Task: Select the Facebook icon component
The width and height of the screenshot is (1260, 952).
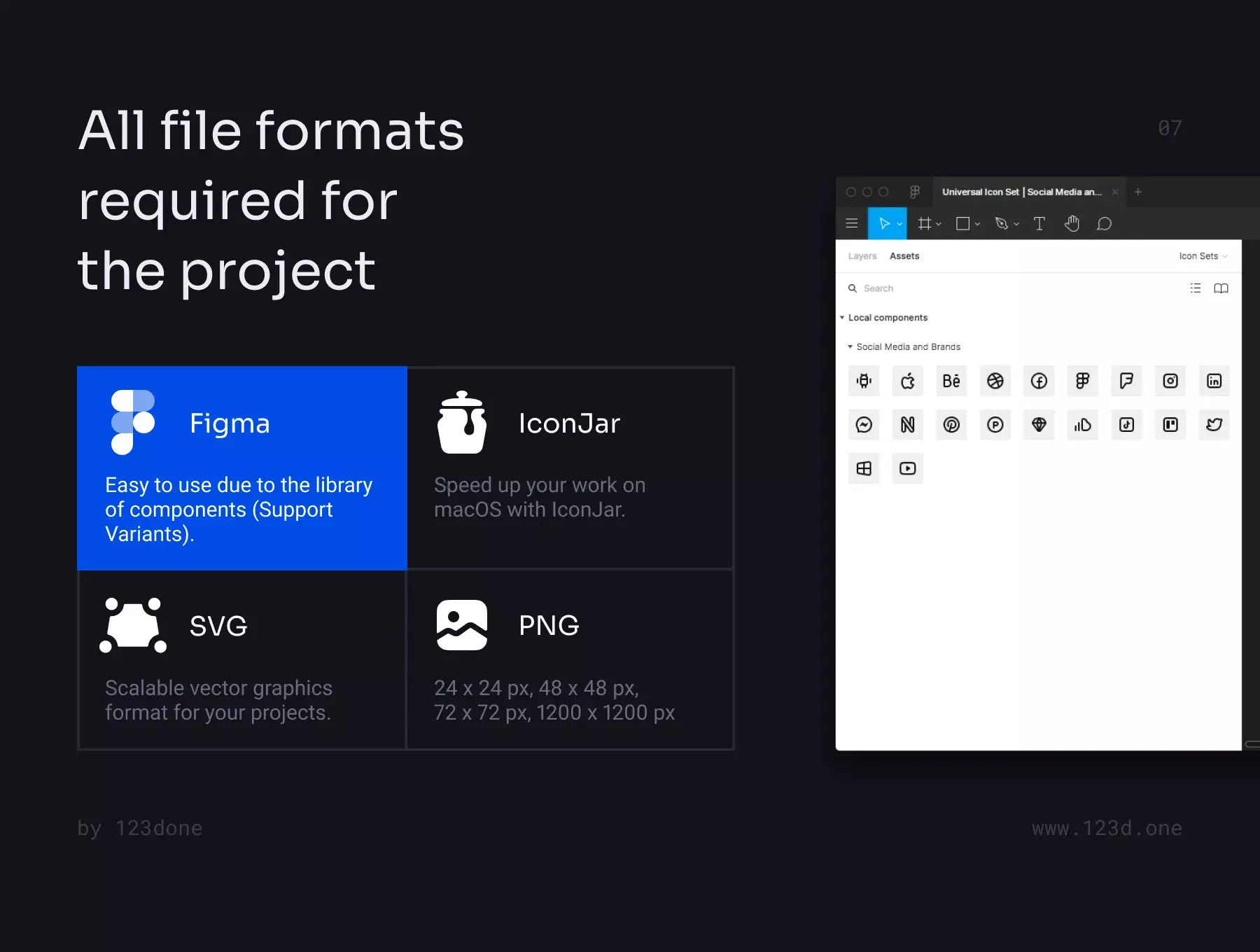Action: pyautogui.click(x=1039, y=381)
